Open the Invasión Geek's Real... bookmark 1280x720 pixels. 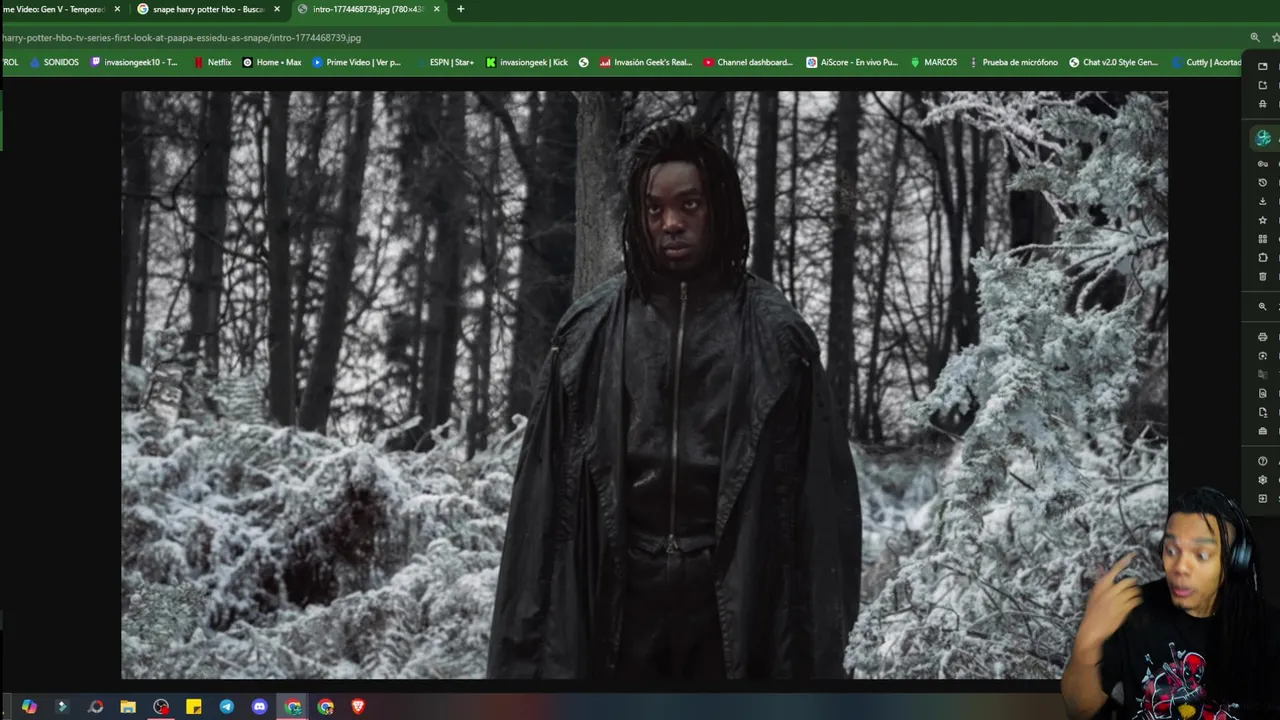coord(646,62)
